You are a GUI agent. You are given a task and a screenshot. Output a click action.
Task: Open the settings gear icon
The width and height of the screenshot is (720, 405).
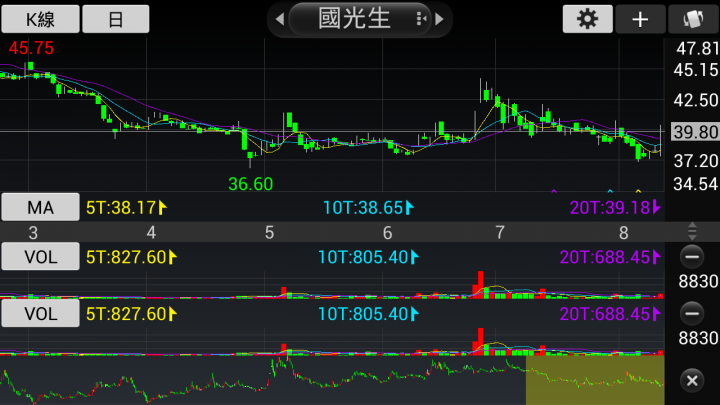587,19
